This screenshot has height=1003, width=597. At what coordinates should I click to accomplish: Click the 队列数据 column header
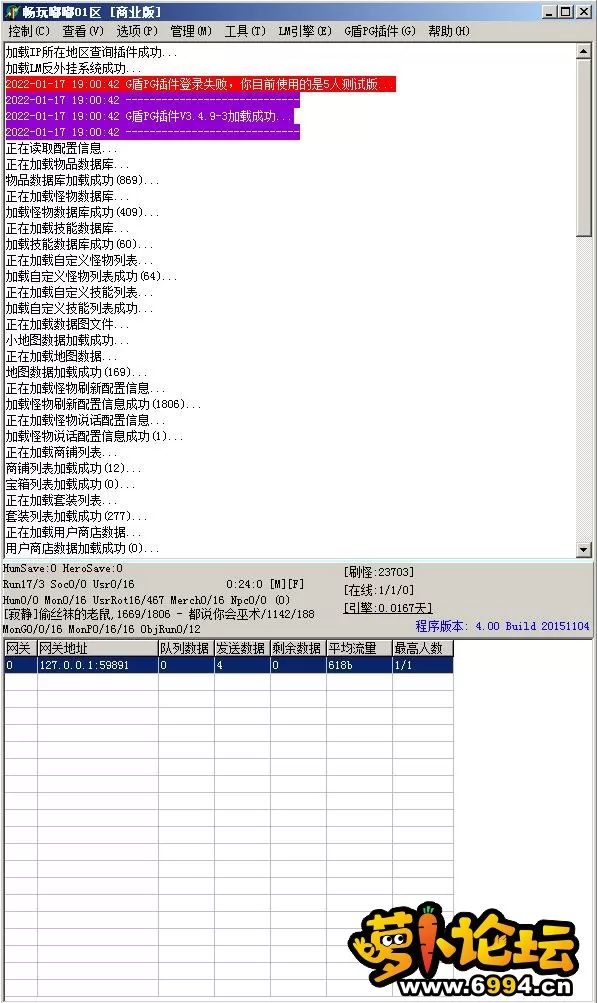186,648
